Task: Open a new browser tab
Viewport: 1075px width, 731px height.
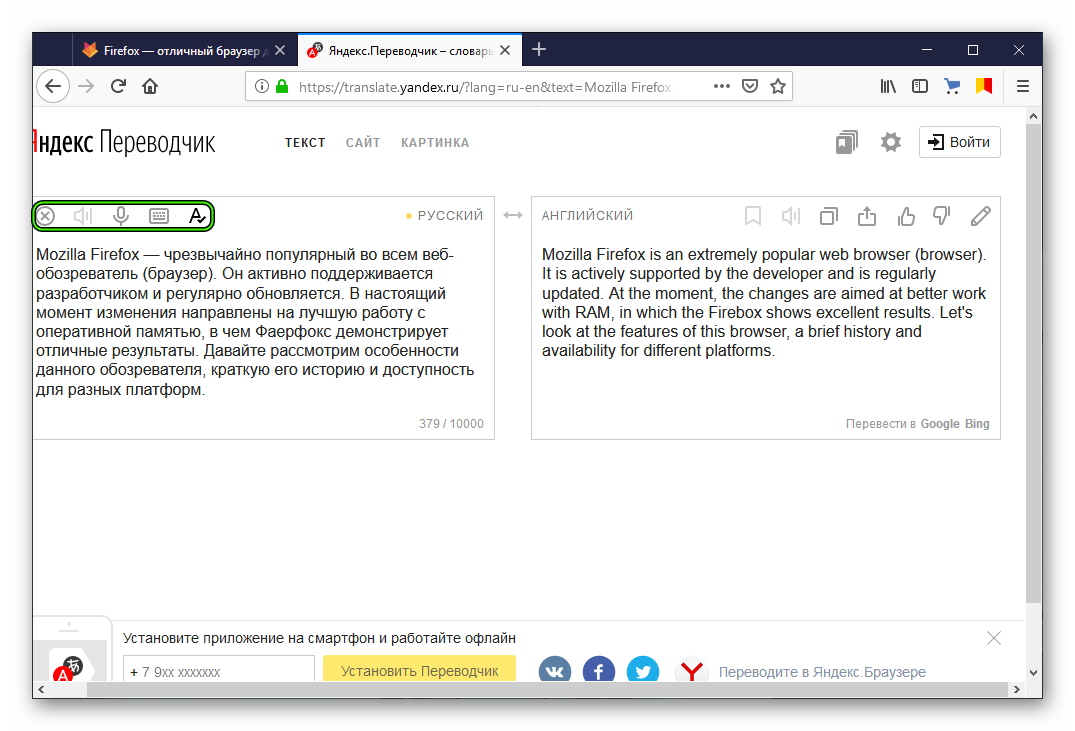Action: [539, 49]
